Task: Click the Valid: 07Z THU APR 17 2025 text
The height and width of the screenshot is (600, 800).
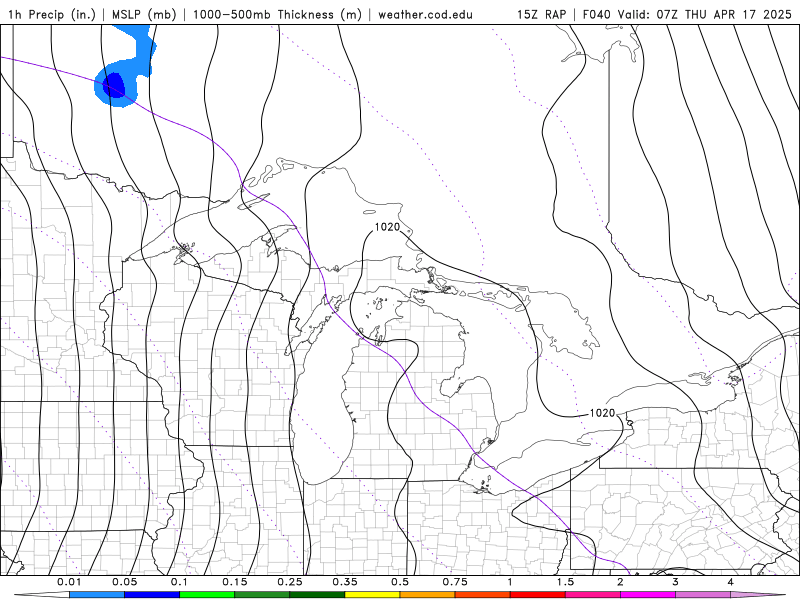Action: coord(705,14)
